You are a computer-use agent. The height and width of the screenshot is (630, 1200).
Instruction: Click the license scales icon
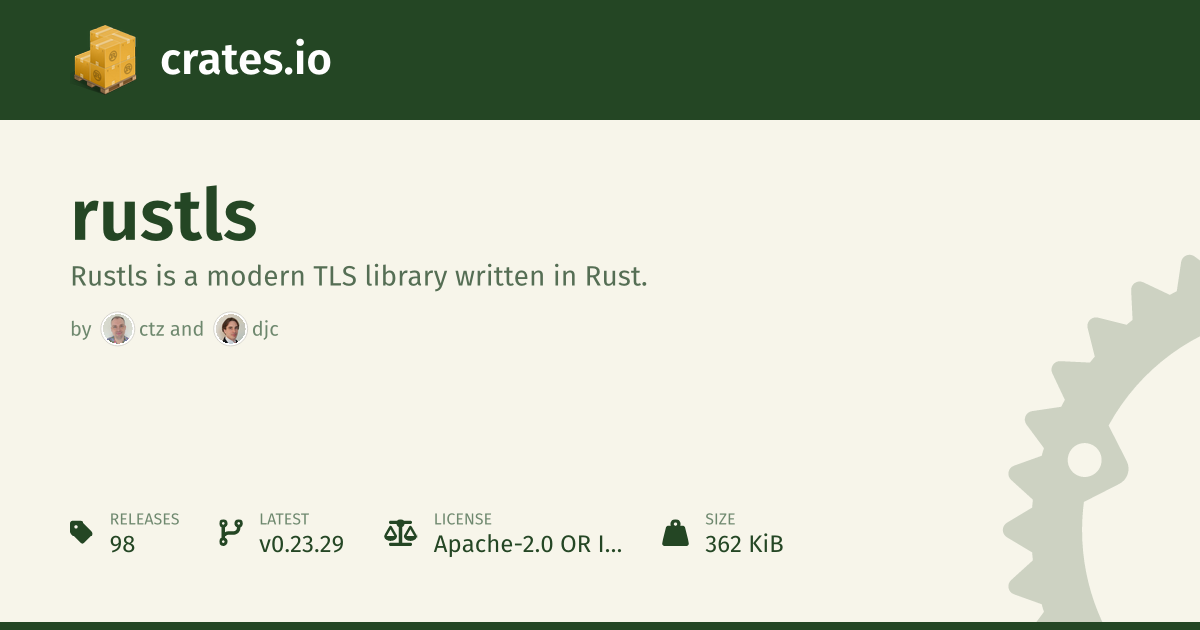coord(400,532)
